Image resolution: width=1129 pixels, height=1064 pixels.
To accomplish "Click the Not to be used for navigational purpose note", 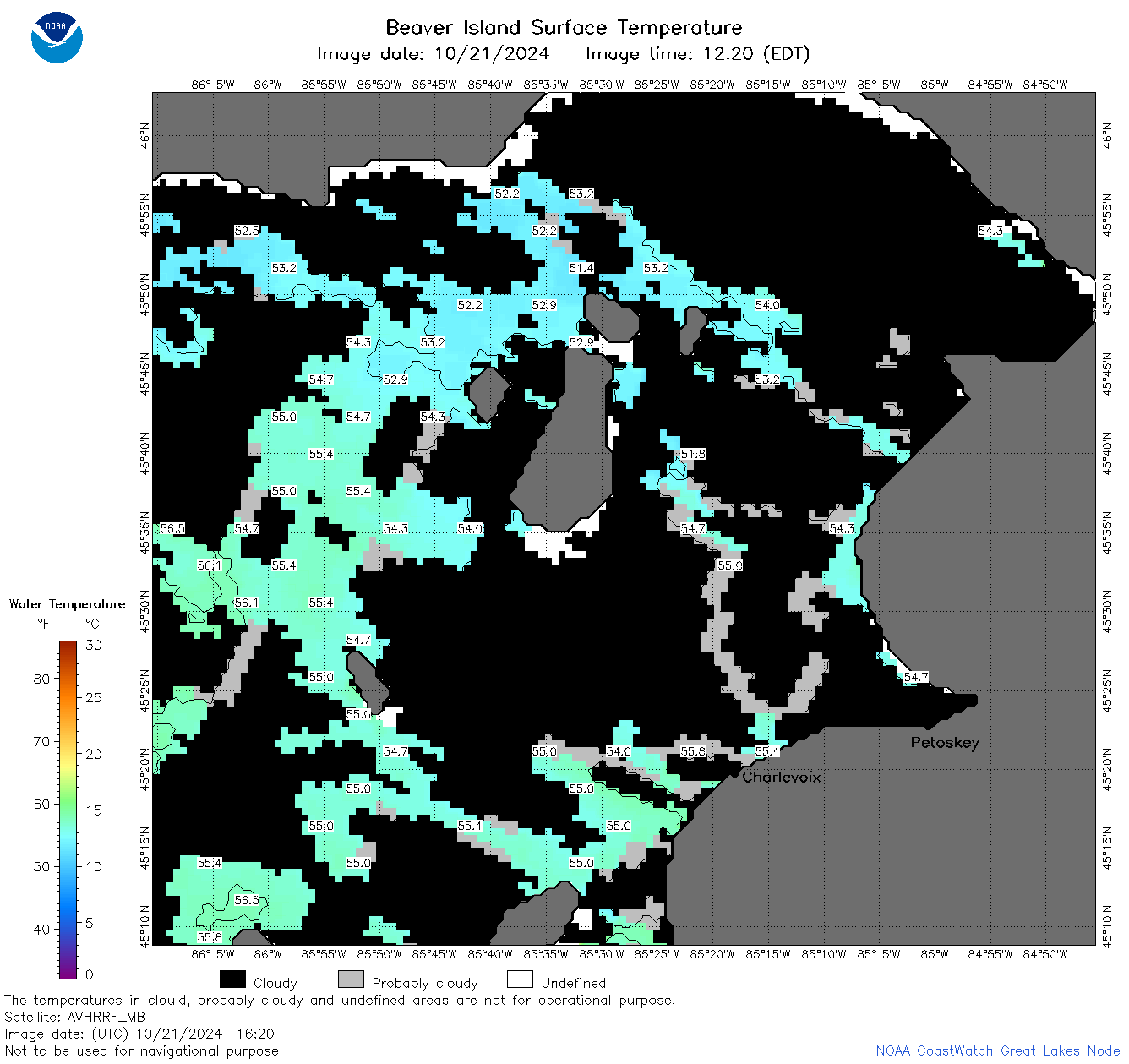I will pos(141,1050).
